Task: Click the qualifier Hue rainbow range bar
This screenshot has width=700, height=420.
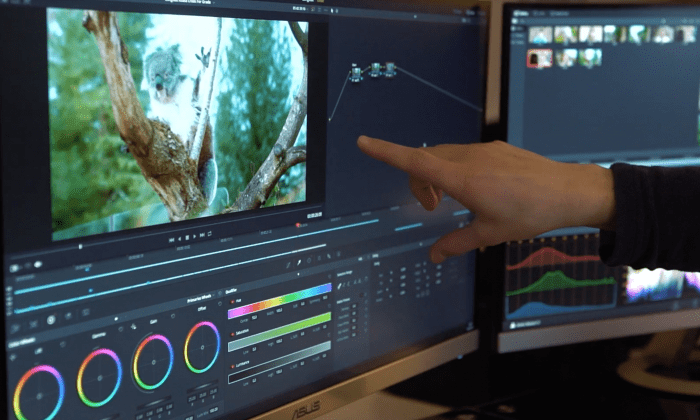Action: tap(279, 300)
